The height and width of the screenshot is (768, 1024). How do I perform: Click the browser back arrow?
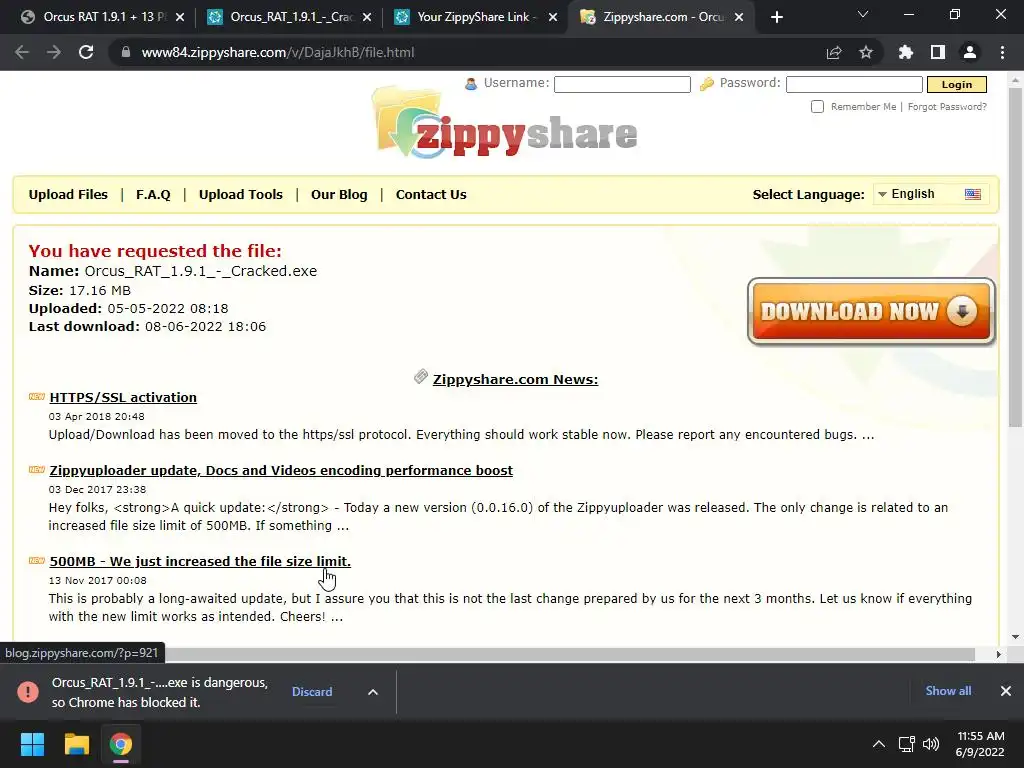tap(22, 52)
